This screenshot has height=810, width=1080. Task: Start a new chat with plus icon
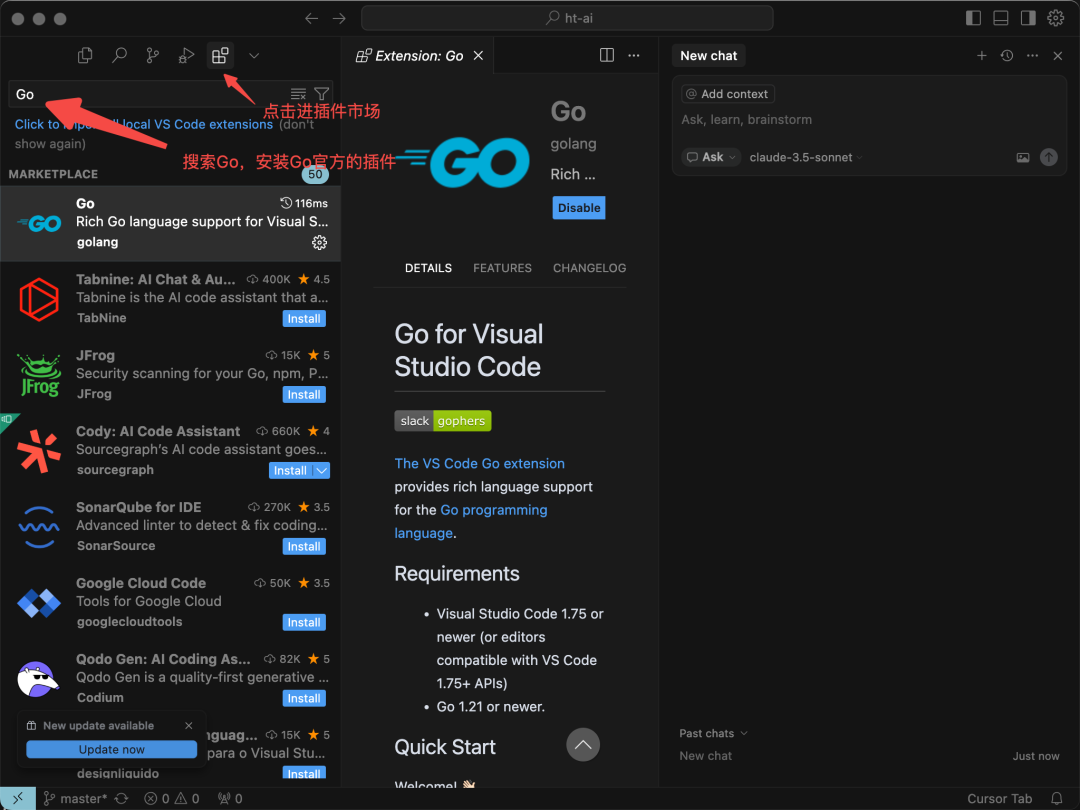point(982,56)
